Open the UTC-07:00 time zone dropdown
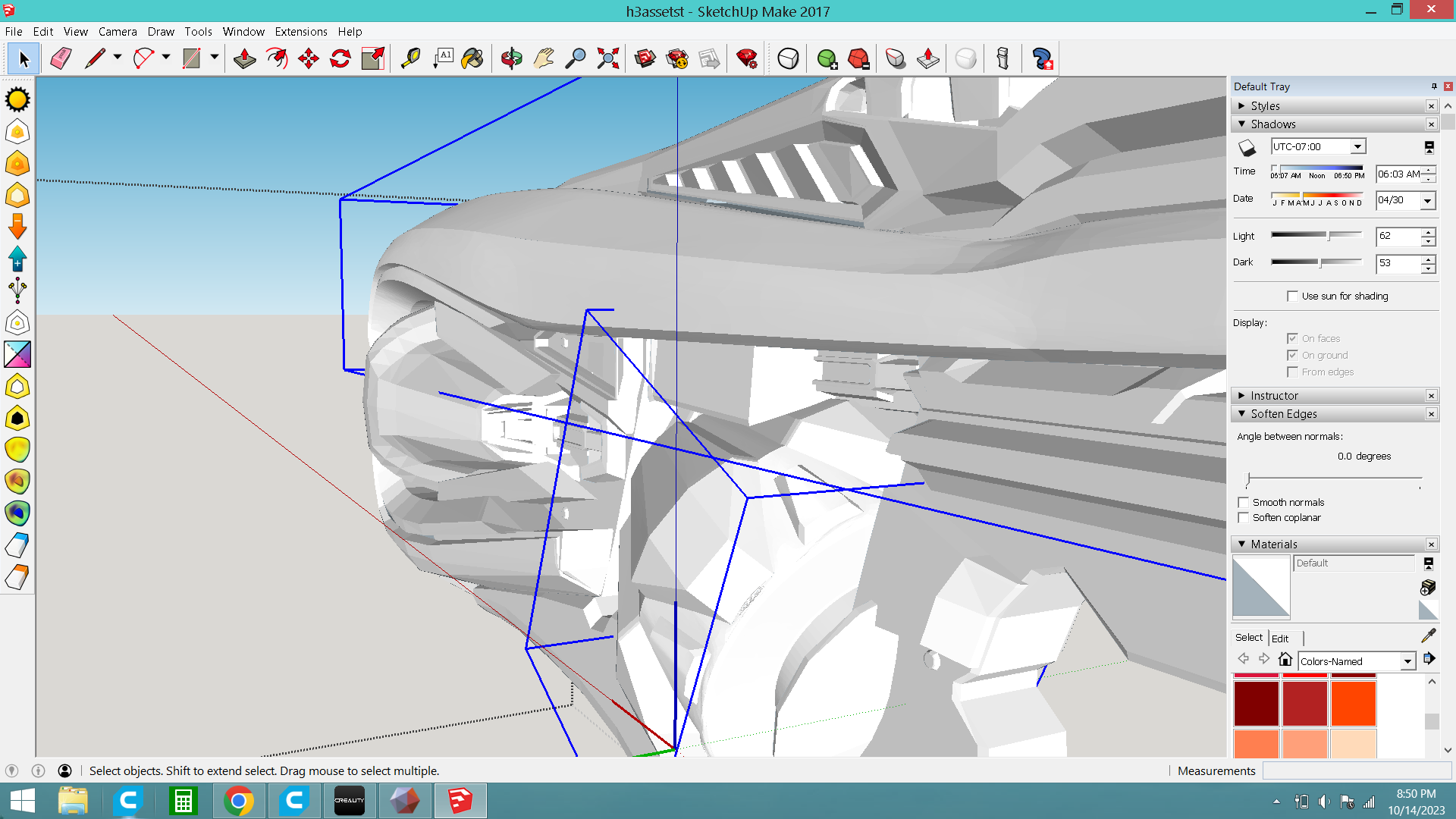This screenshot has width=1456, height=819. pyautogui.click(x=1357, y=146)
